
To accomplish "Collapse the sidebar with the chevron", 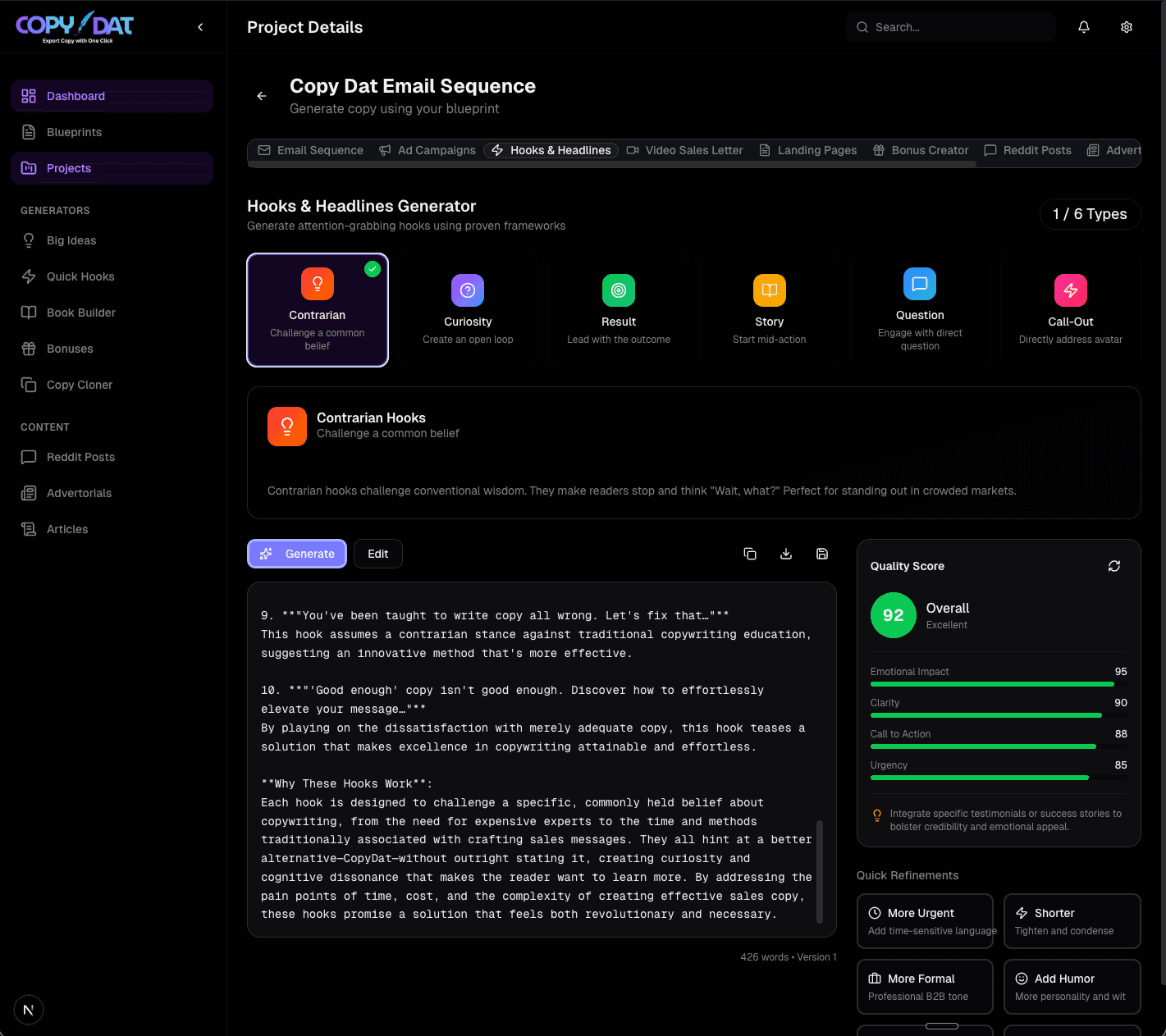I will point(200,27).
